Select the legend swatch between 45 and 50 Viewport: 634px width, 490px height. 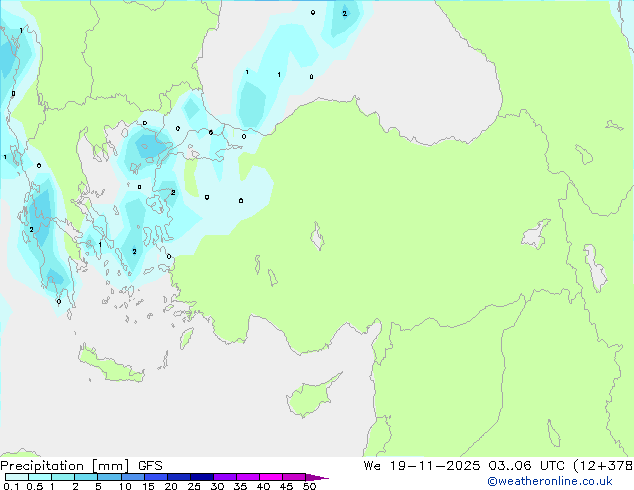[x=294, y=477]
